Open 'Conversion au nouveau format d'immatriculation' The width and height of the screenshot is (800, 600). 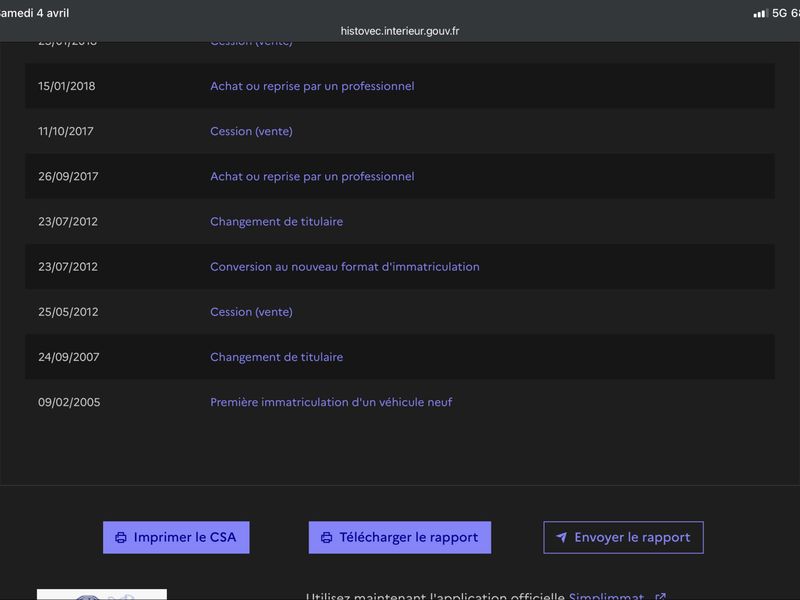(x=344, y=267)
